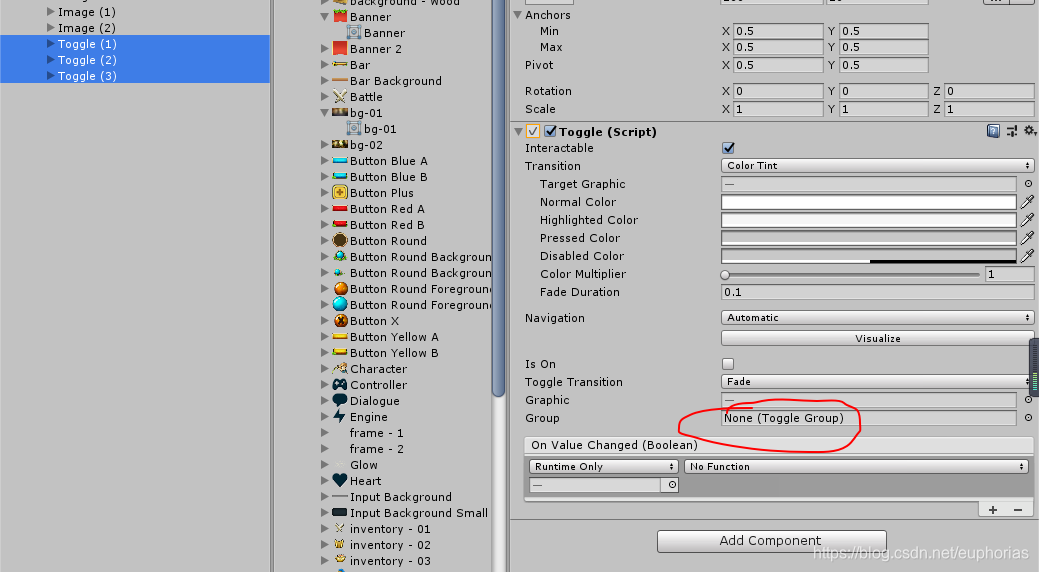Select Button Blue A sprite icon
Viewport: 1039px width, 572px height.
[340, 160]
